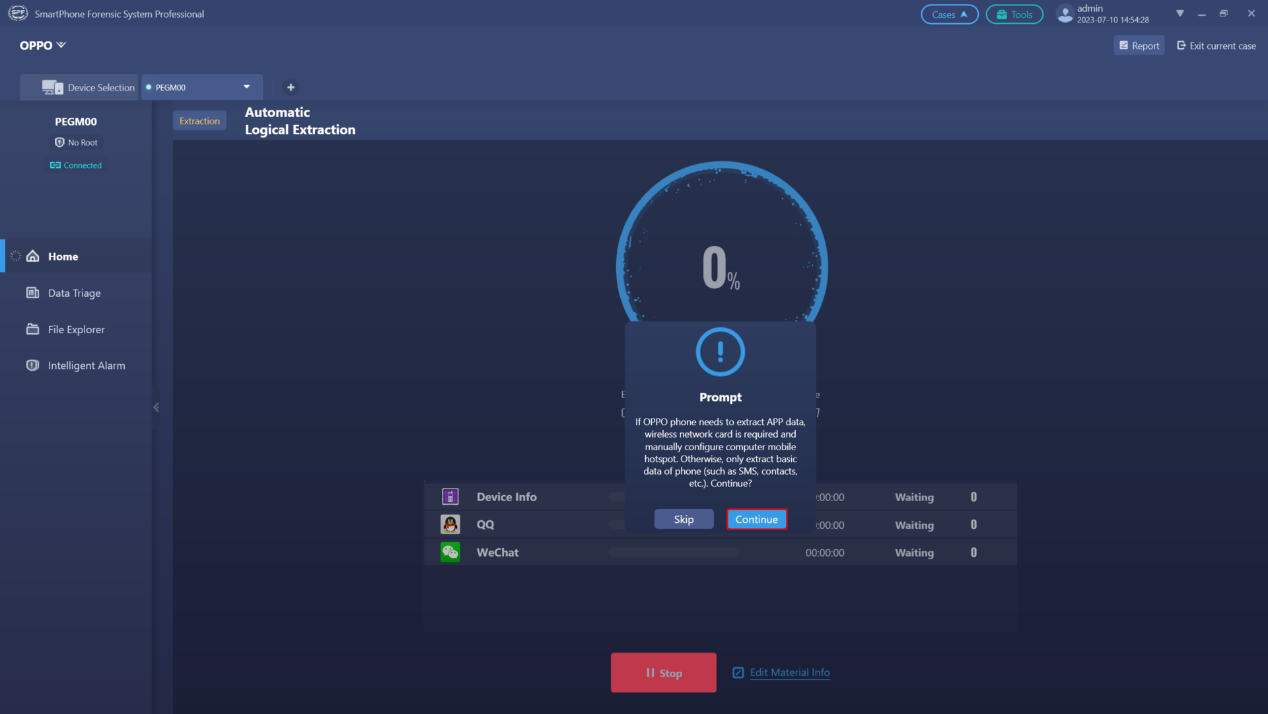Open Edit Material Info link

tap(790, 673)
